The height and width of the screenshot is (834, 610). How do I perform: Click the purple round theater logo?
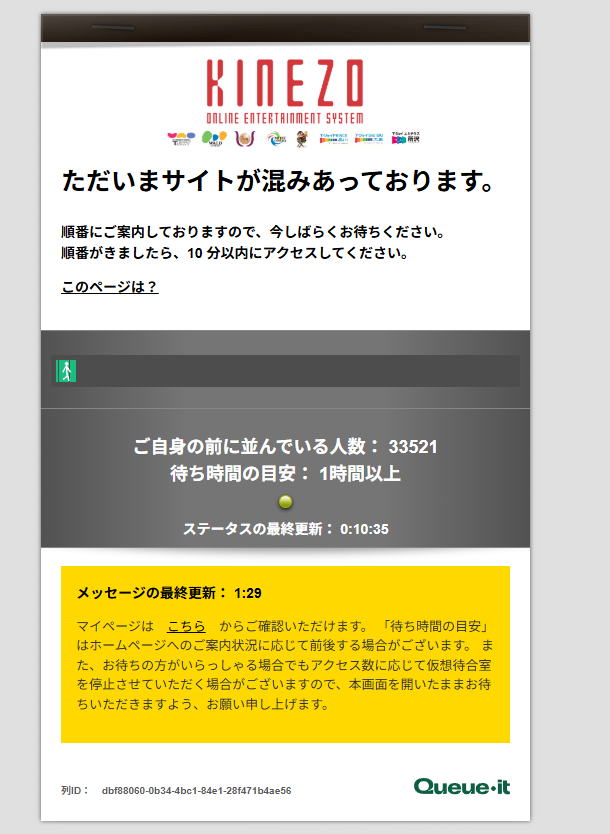click(x=245, y=139)
